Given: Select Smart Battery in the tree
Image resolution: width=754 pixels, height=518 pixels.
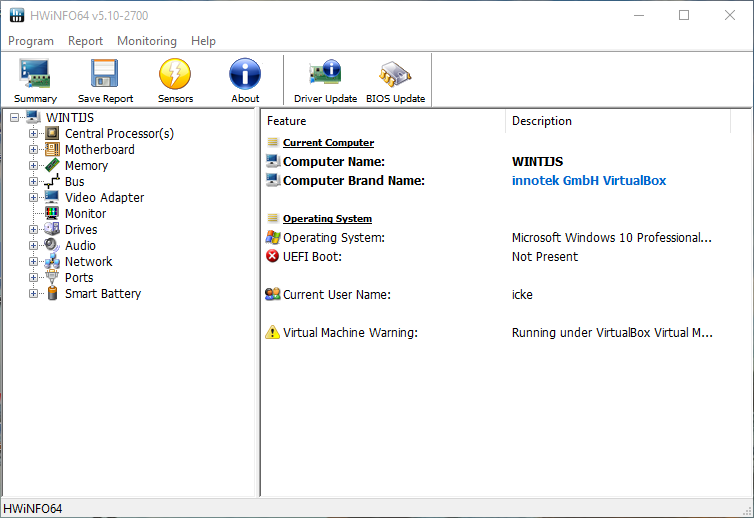Looking at the screenshot, I should tap(102, 294).
